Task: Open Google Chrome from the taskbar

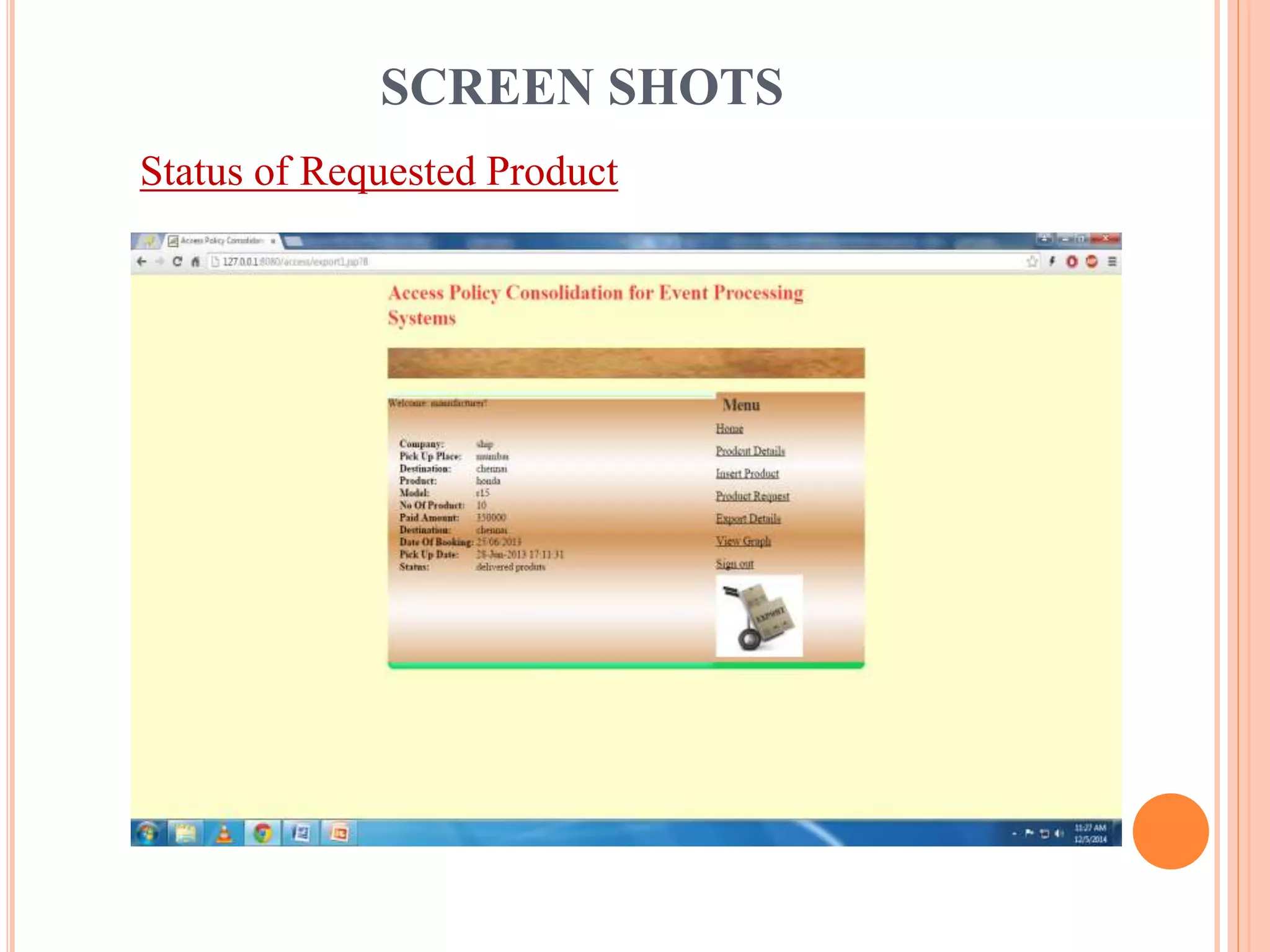Action: click(x=262, y=833)
